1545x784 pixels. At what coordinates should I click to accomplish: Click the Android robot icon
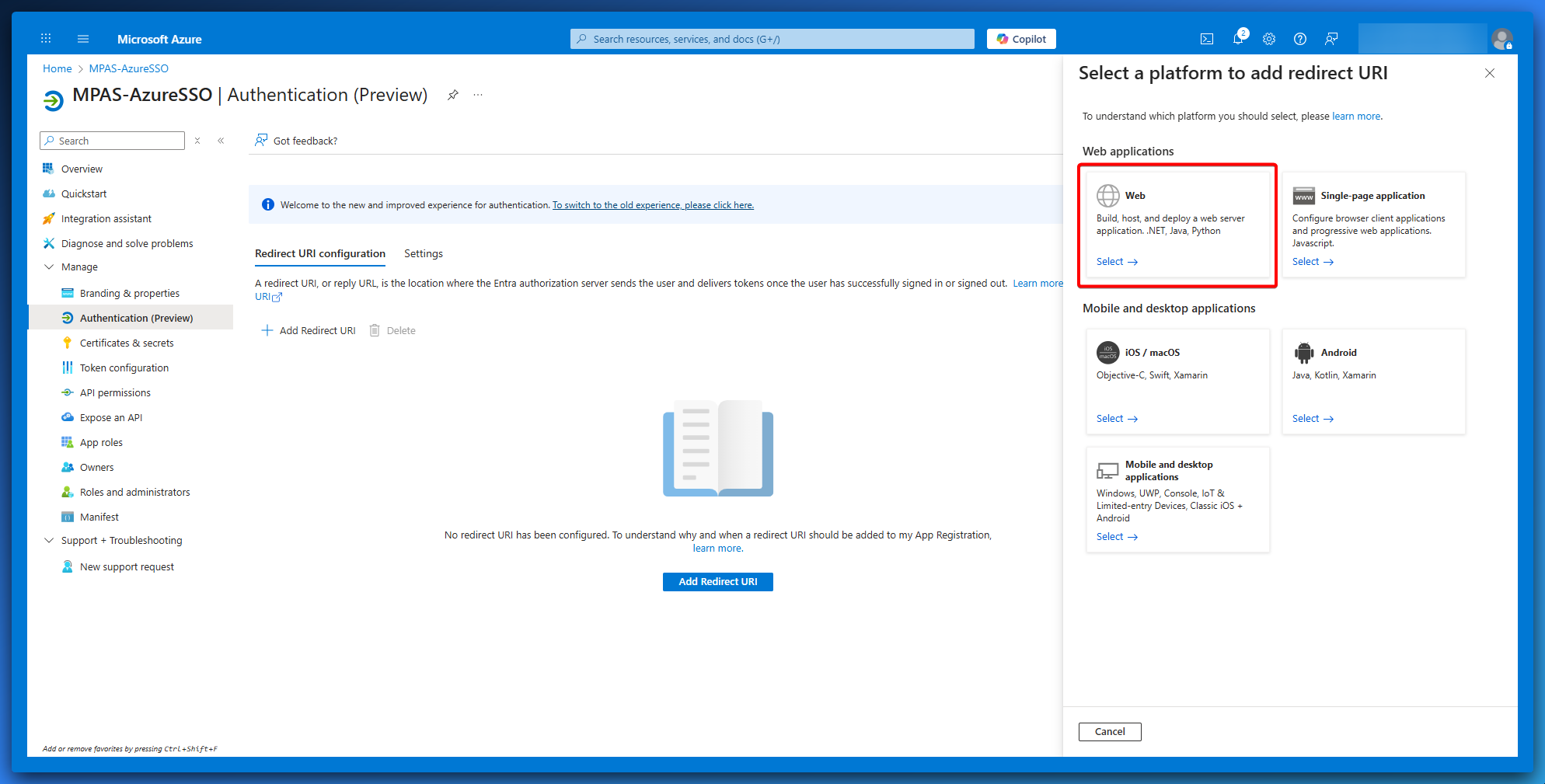point(1304,353)
